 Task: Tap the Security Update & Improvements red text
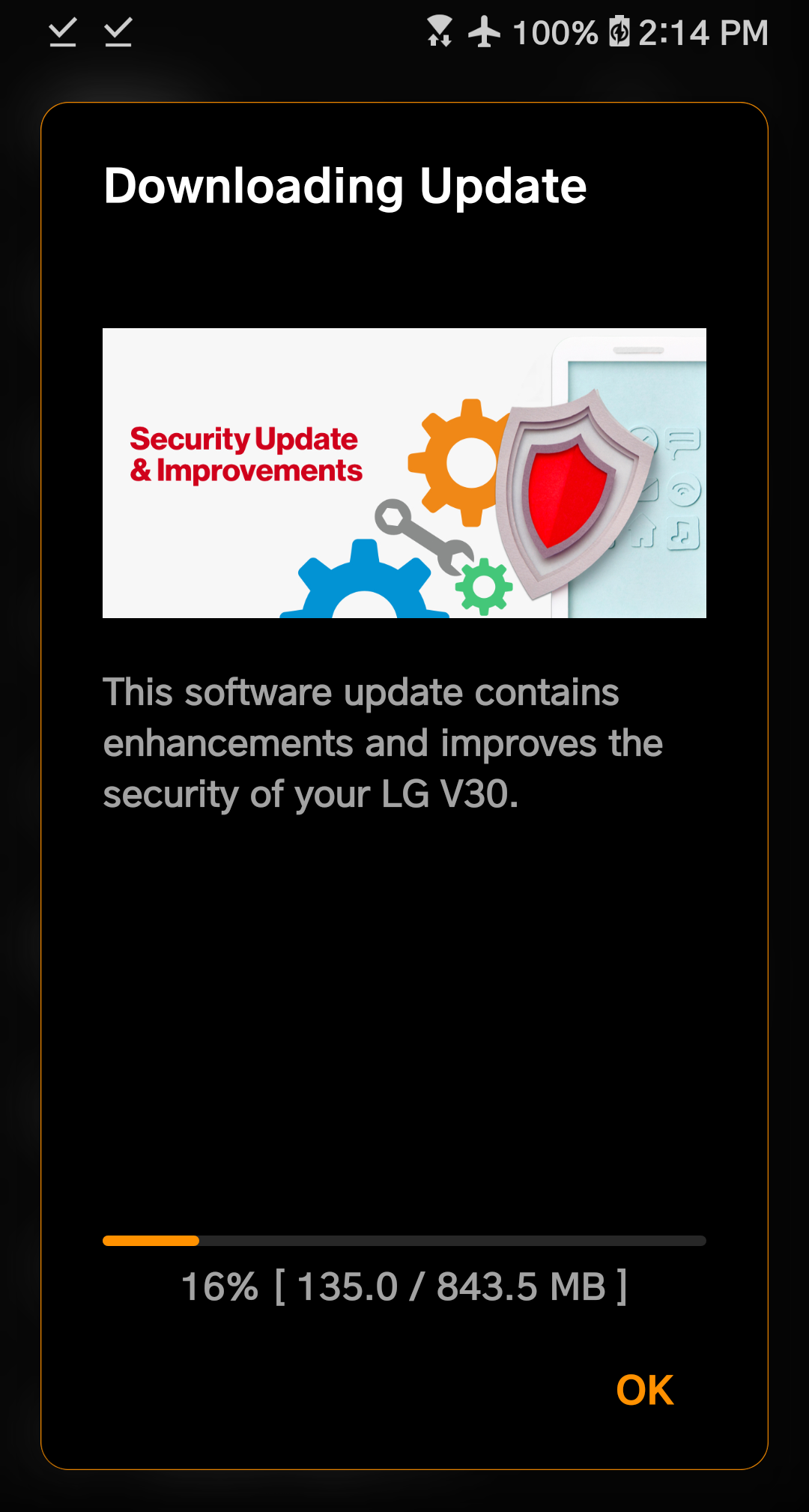[x=246, y=454]
